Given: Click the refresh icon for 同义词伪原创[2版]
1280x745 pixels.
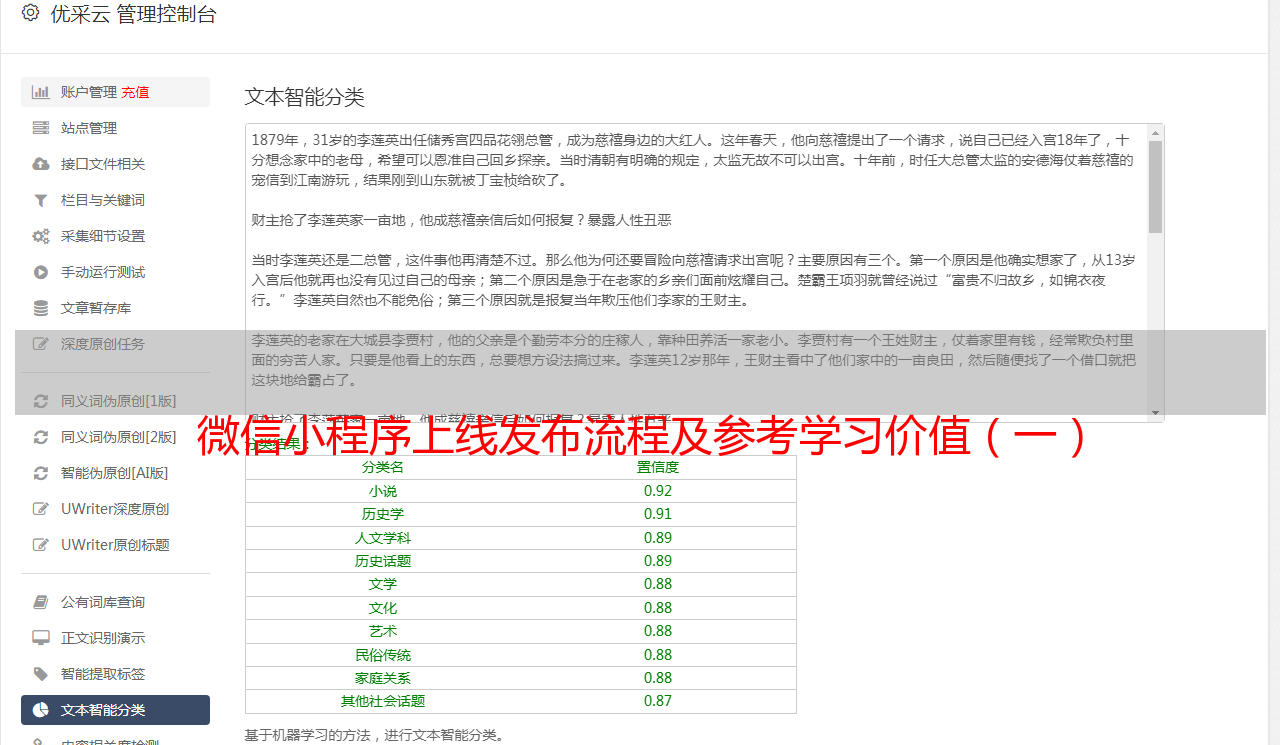Looking at the screenshot, I should tap(41, 437).
